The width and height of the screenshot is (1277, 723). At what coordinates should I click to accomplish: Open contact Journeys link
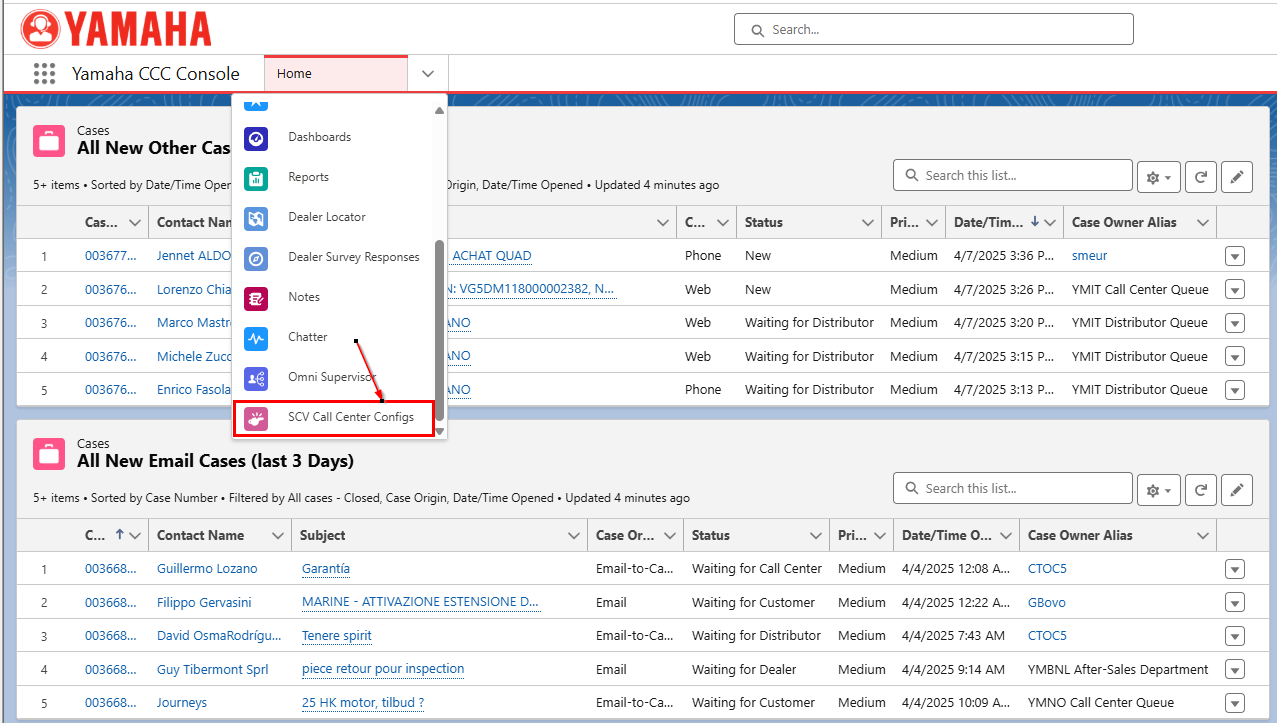(x=182, y=702)
